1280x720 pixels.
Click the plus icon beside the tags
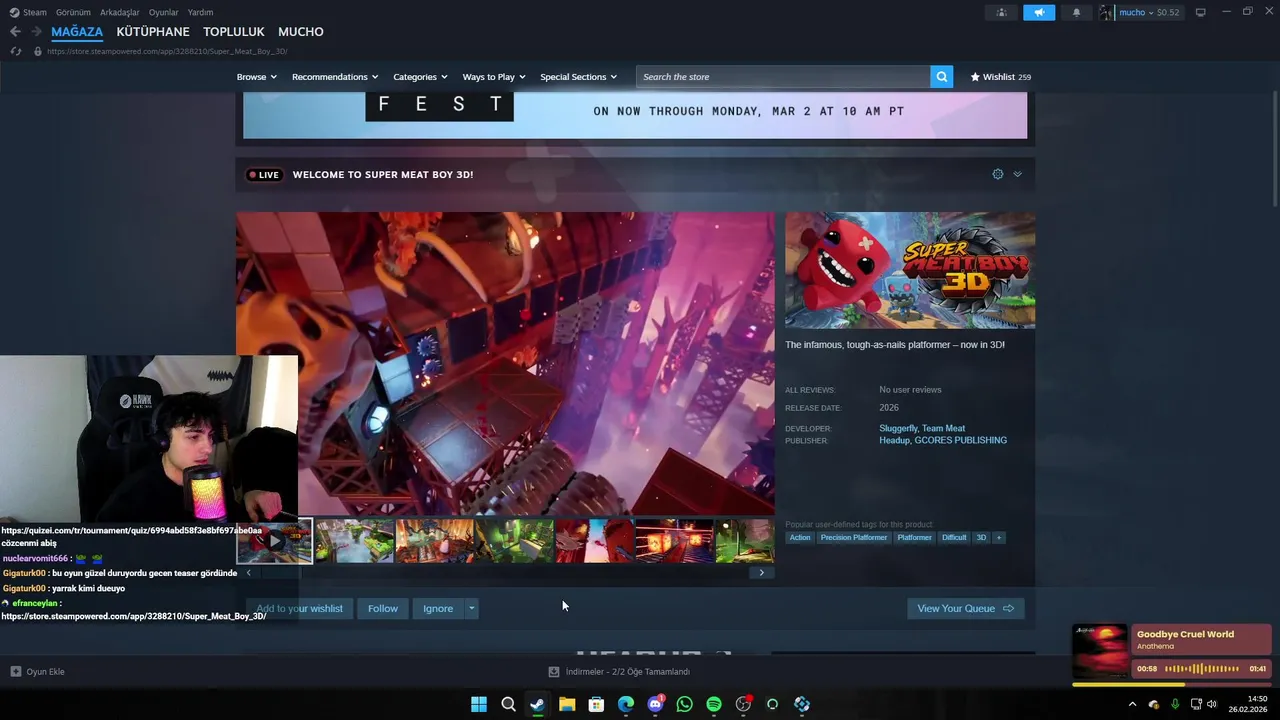tap(998, 538)
